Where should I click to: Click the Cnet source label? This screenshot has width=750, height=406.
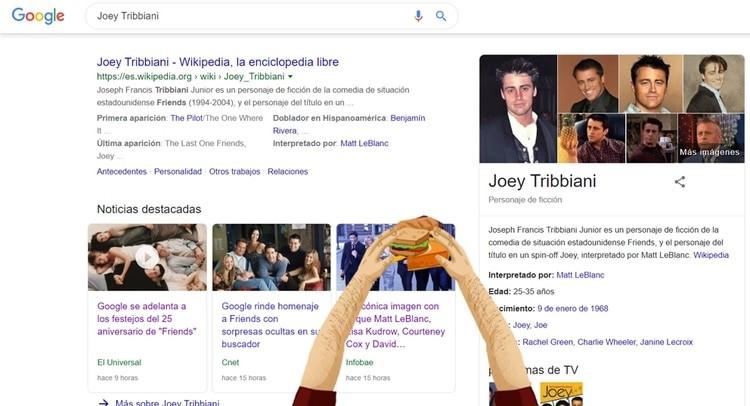(230, 362)
